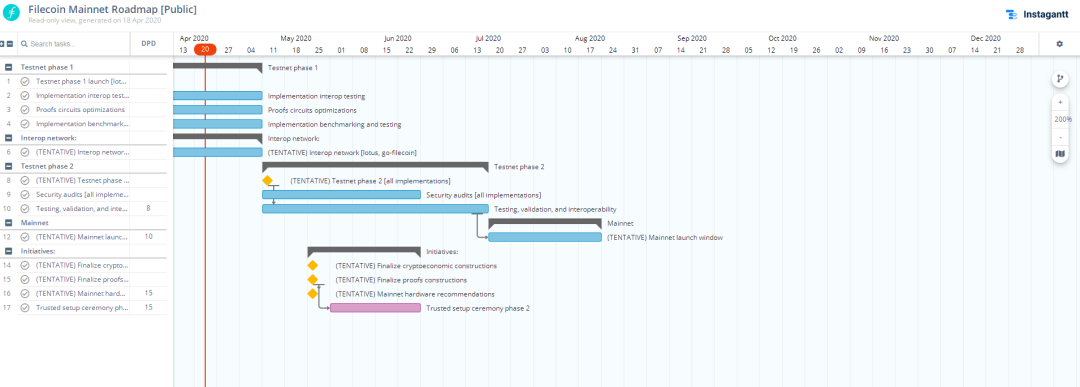Click the Implementation interop testing Gantt bar
The width and height of the screenshot is (1080, 387).
(x=218, y=96)
